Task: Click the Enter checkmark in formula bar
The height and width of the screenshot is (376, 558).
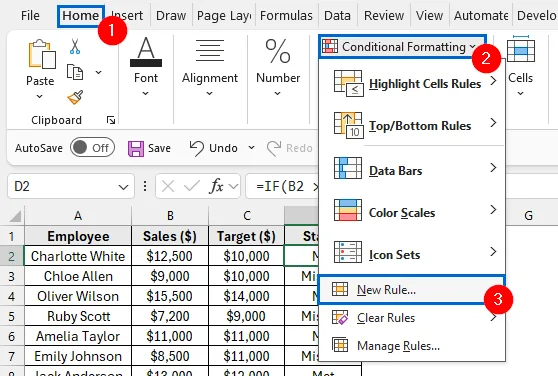Action: click(192, 186)
